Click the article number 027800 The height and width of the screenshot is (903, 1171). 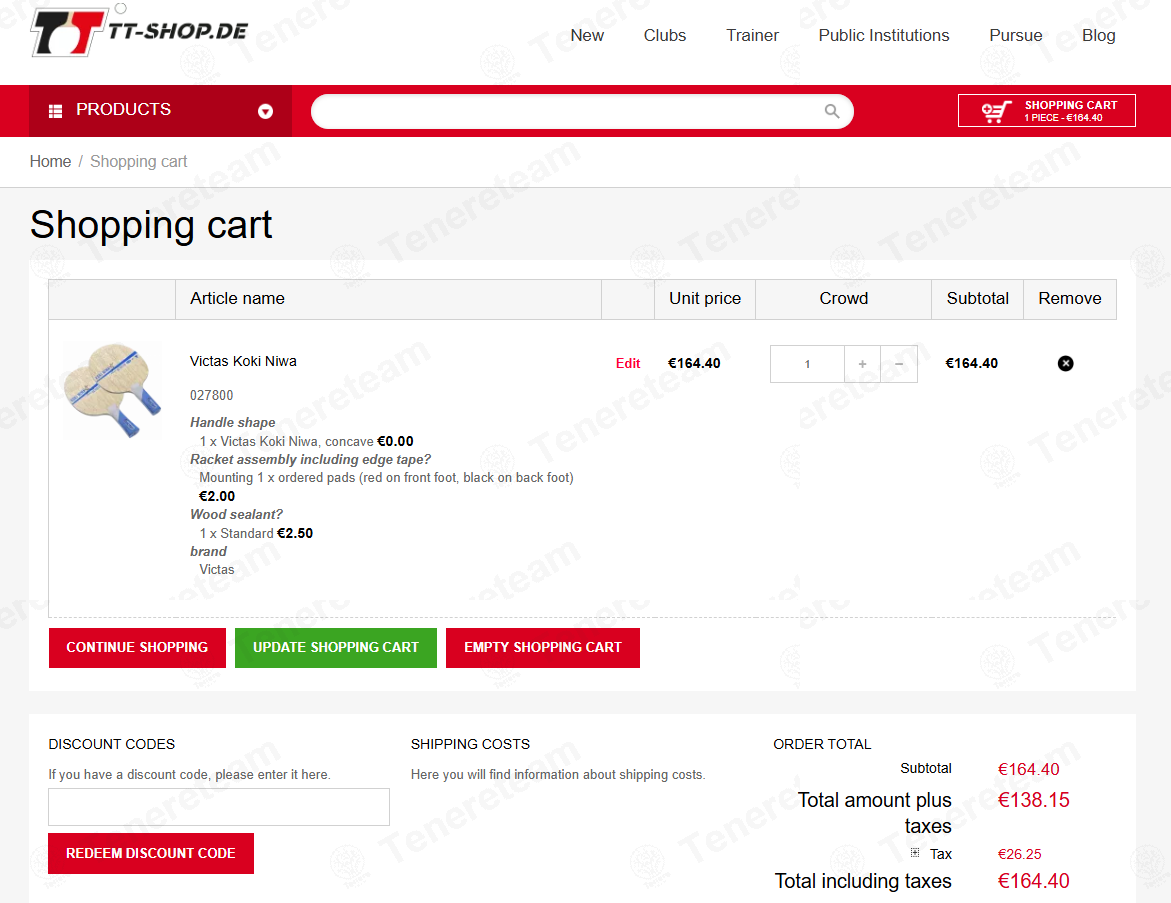pyautogui.click(x=211, y=395)
